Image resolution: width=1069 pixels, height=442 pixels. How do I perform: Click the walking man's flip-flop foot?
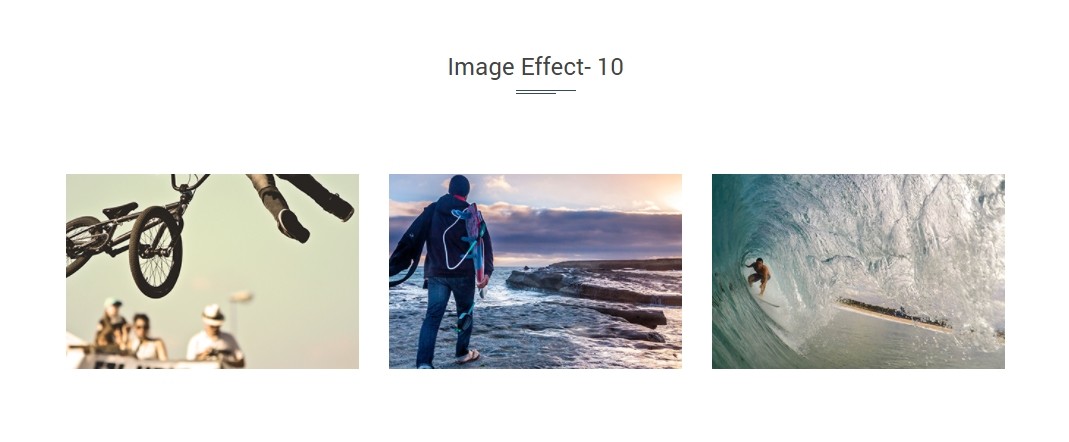point(468,357)
